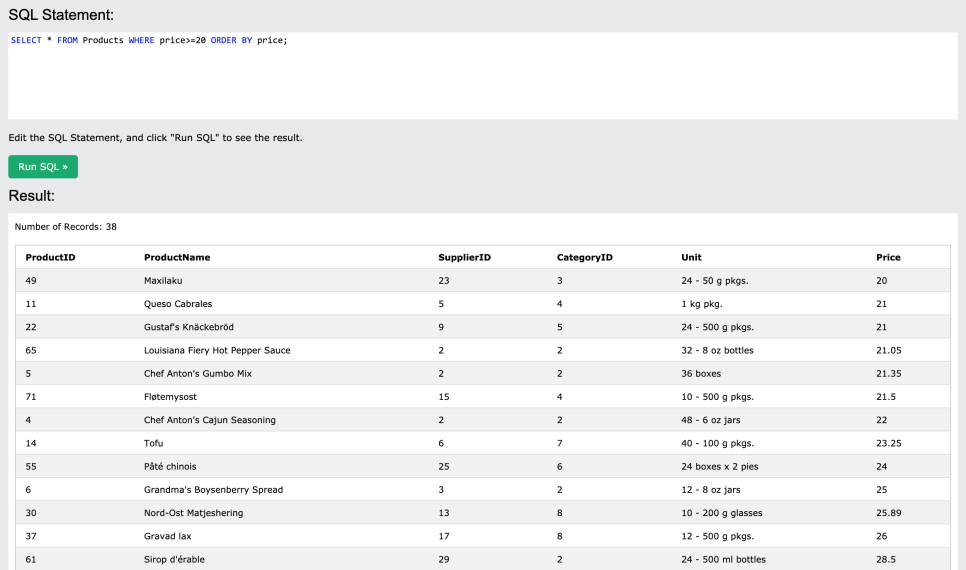966x570 pixels.
Task: Click the unit 48 - 6 oz jars
Action: (x=711, y=420)
